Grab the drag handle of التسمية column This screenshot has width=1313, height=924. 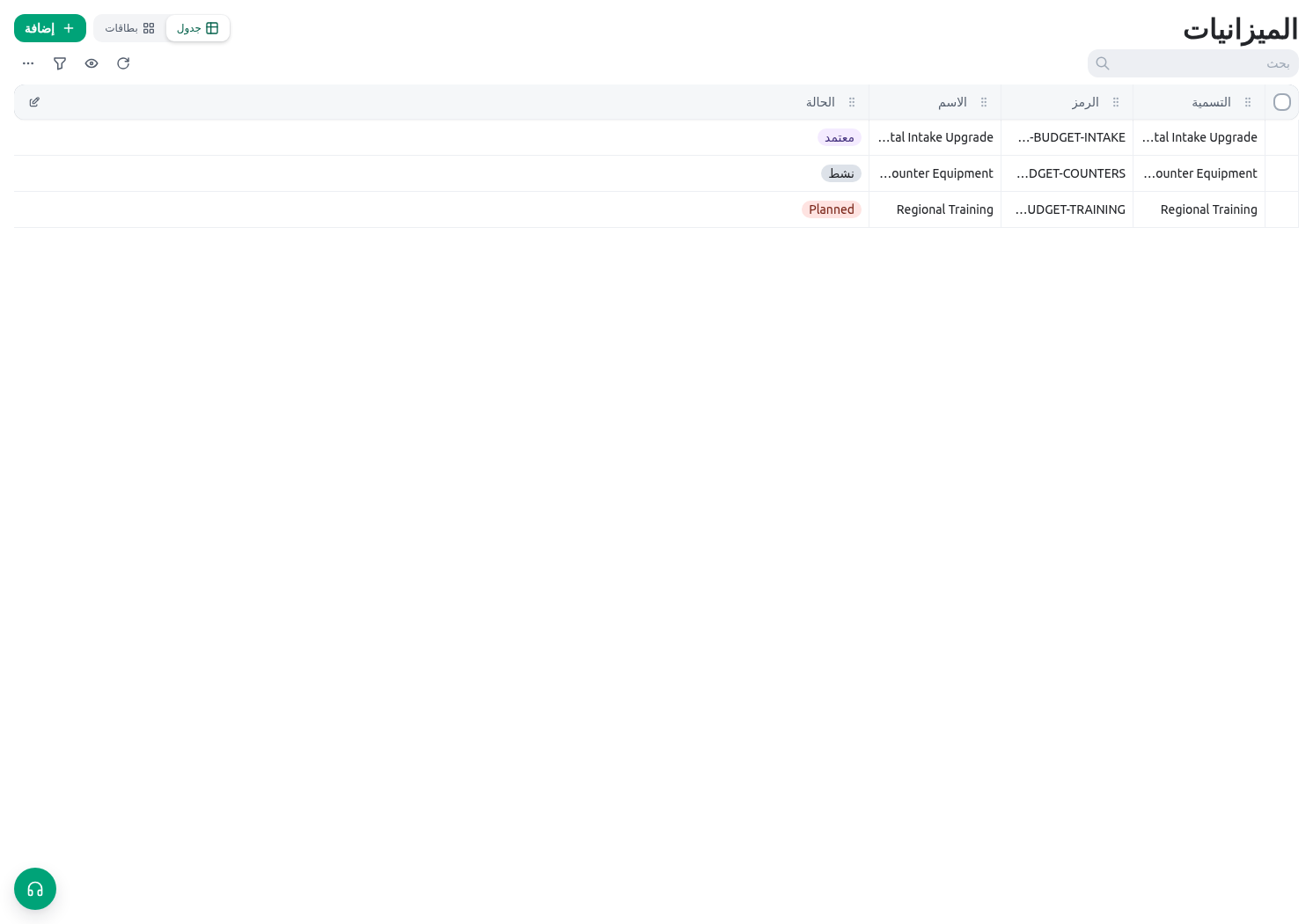coord(1248,102)
